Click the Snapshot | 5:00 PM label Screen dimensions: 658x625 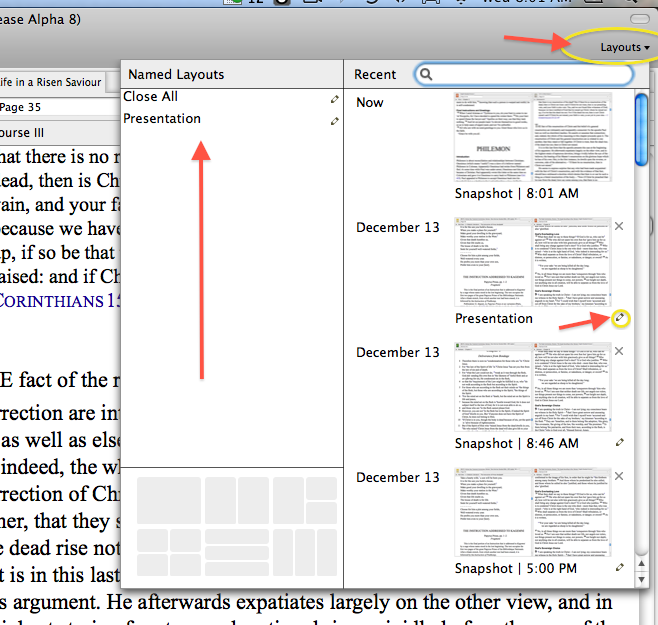pyautogui.click(x=516, y=568)
